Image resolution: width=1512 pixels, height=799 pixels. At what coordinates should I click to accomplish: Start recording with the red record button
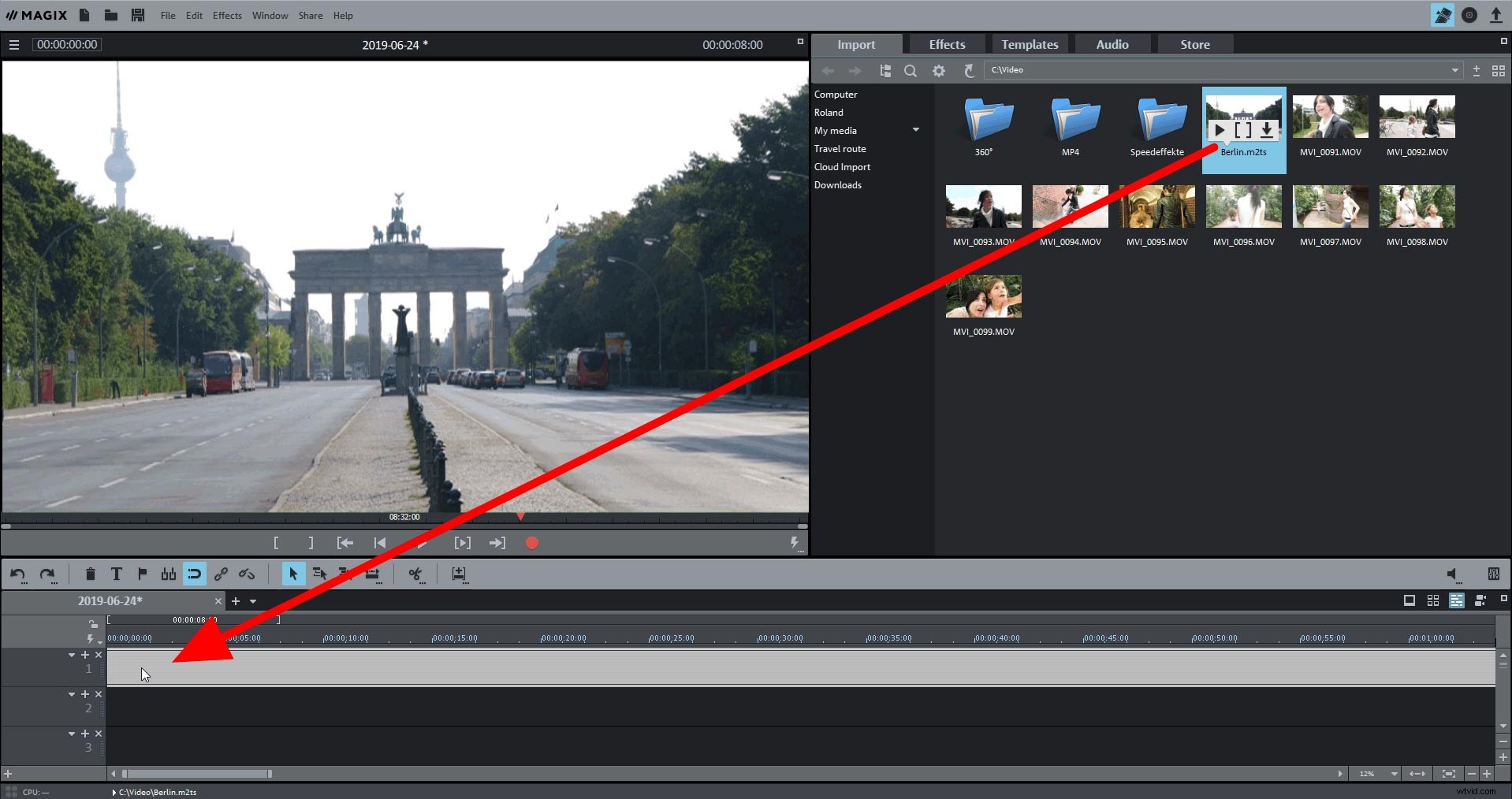531,542
